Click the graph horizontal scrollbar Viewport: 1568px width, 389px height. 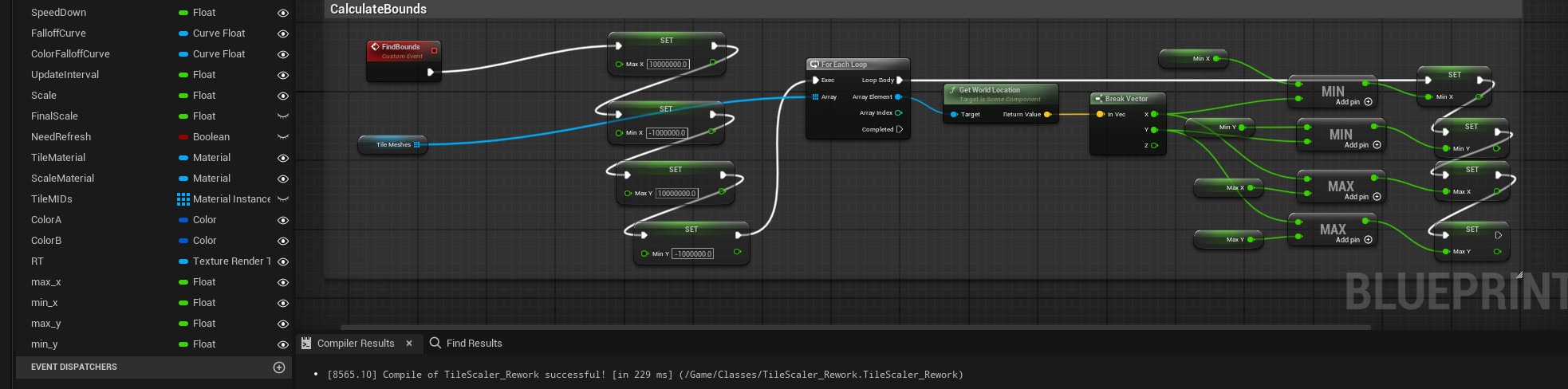point(855,327)
